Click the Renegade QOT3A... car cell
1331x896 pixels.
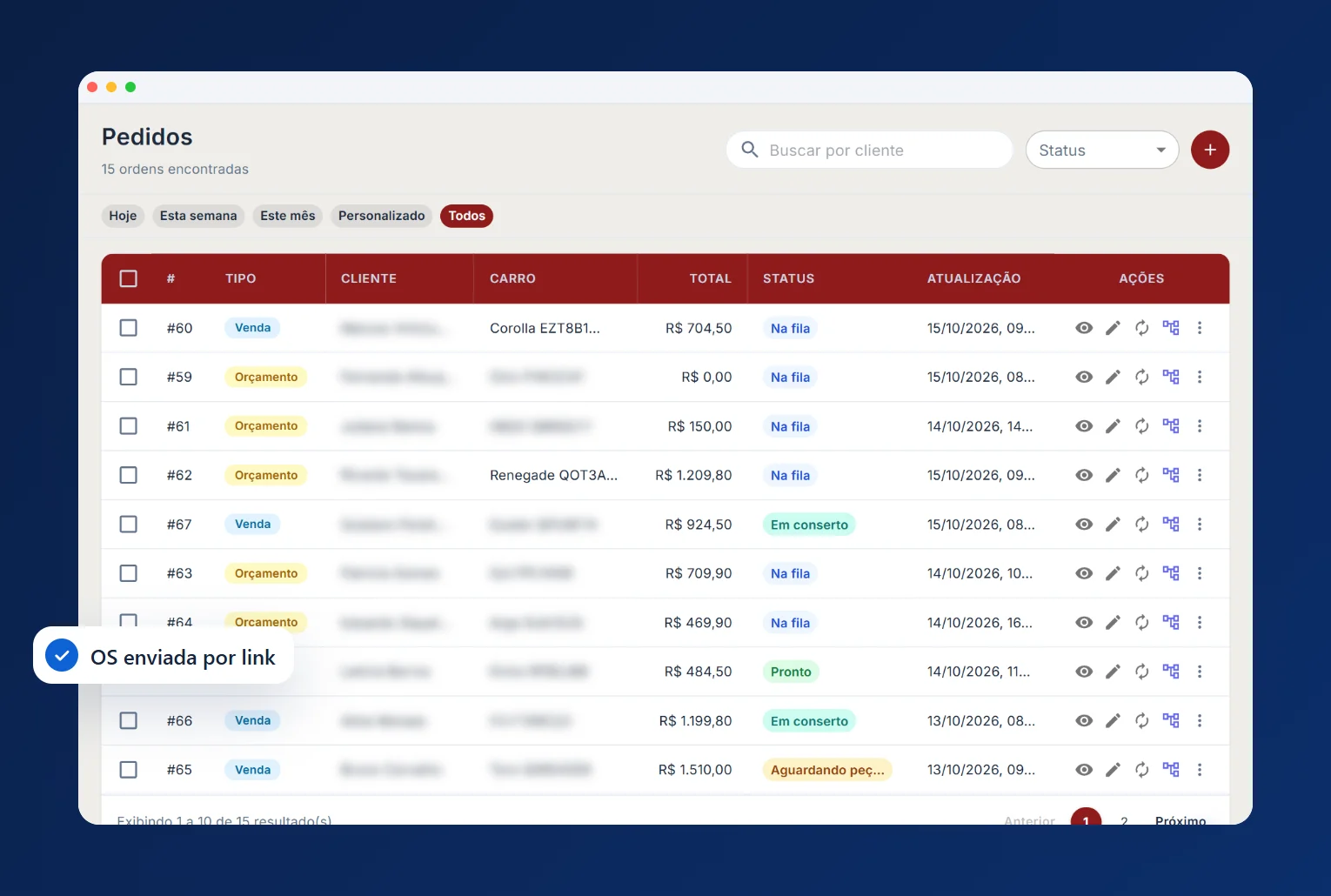(x=553, y=475)
